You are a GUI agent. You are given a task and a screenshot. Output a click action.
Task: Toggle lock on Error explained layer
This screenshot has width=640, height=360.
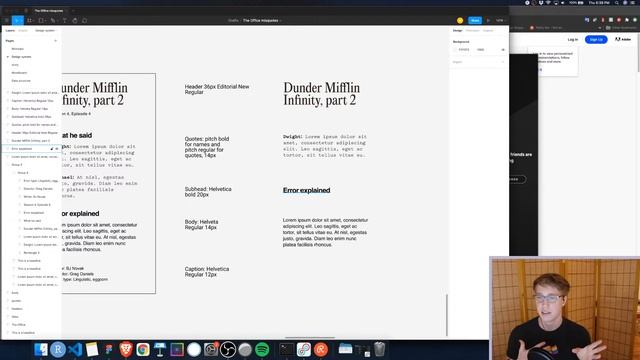(52, 149)
